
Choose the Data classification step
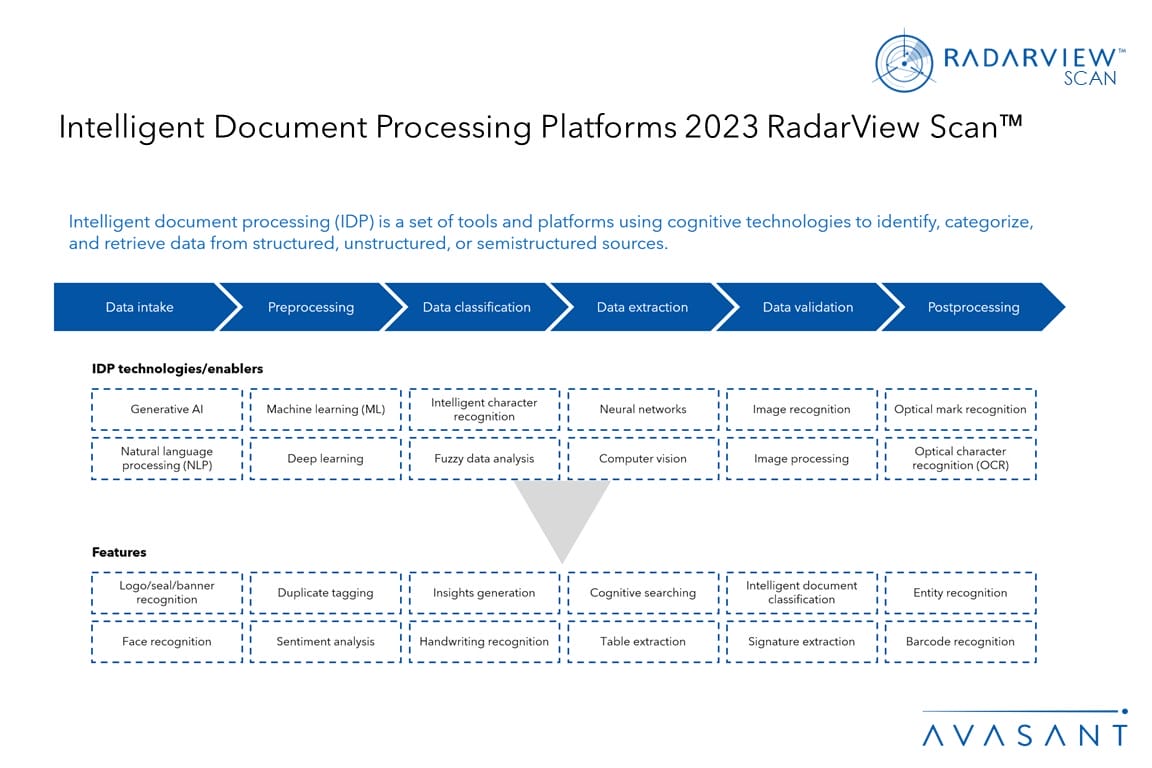point(476,307)
